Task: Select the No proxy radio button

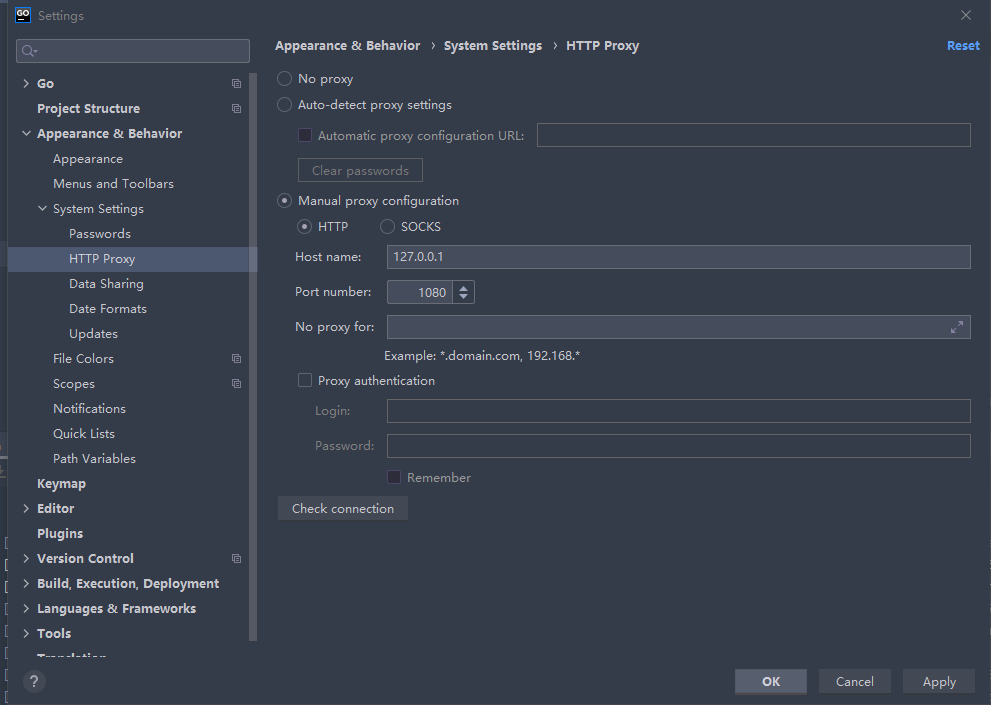Action: (284, 78)
